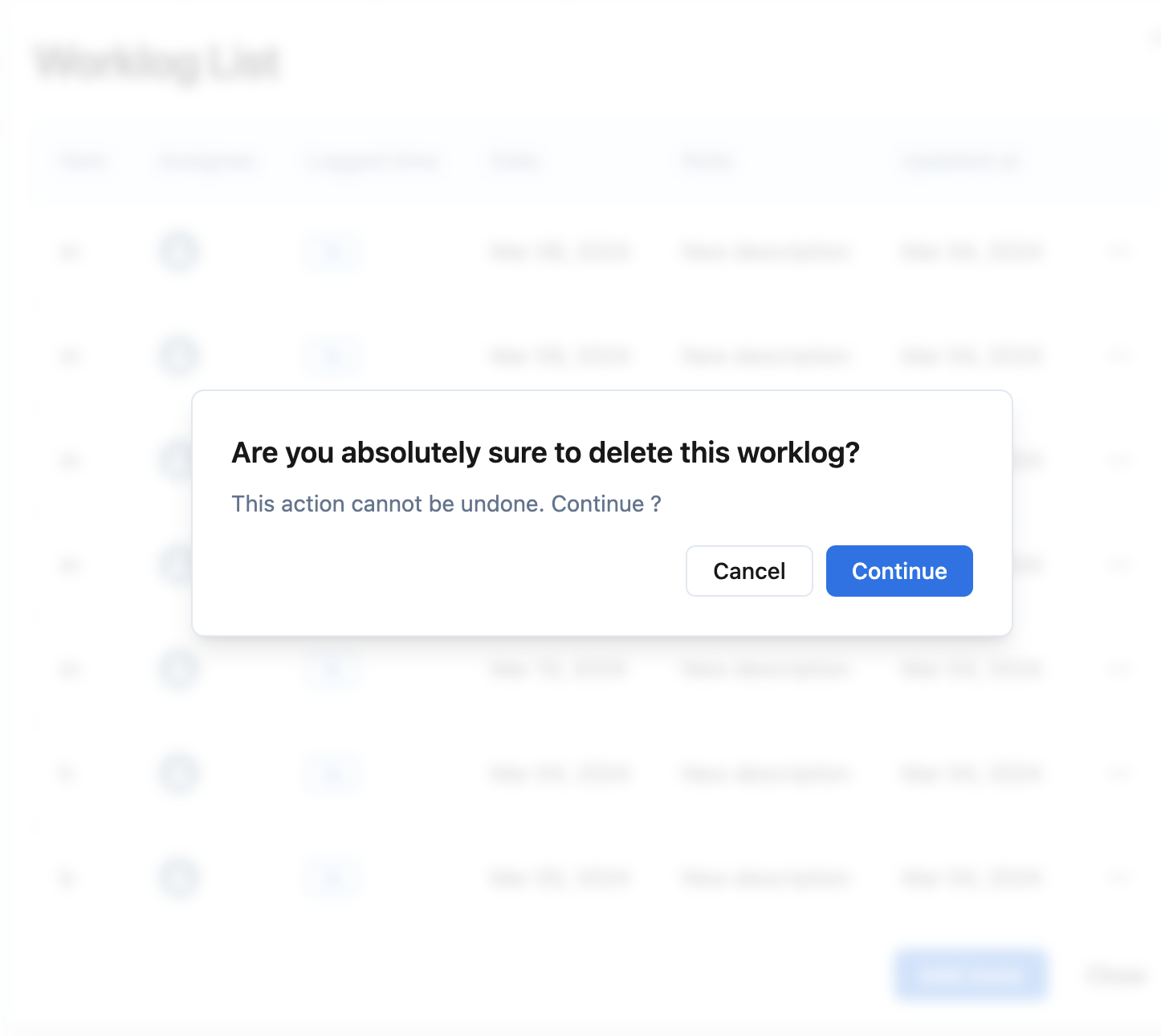Open the fourth worklog row's actions menu
The image size is (1161, 1036).
pyautogui.click(x=1120, y=565)
